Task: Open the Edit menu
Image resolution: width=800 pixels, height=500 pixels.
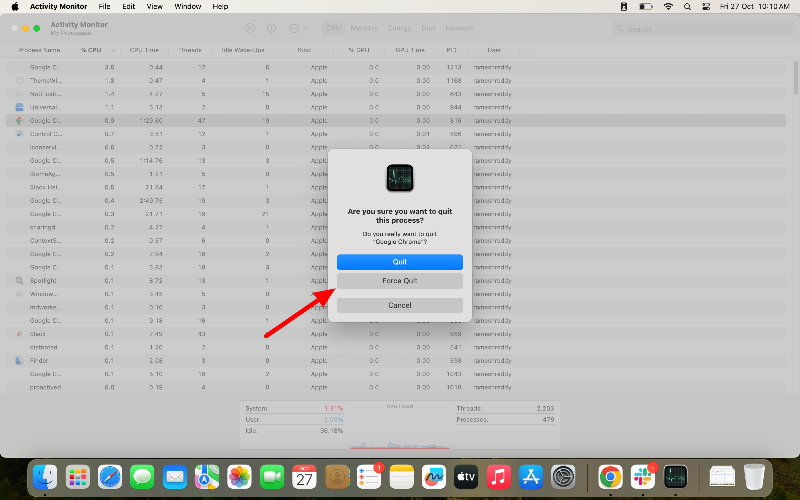Action: tap(129, 7)
